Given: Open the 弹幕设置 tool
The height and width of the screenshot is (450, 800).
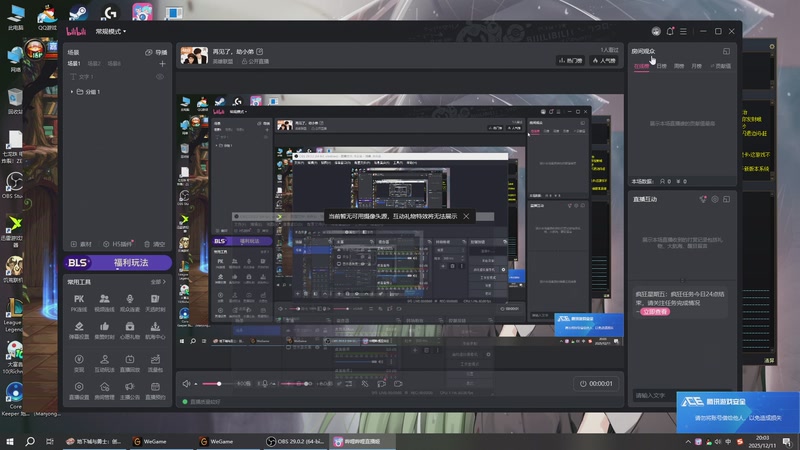Looking at the screenshot, I should click(79, 330).
